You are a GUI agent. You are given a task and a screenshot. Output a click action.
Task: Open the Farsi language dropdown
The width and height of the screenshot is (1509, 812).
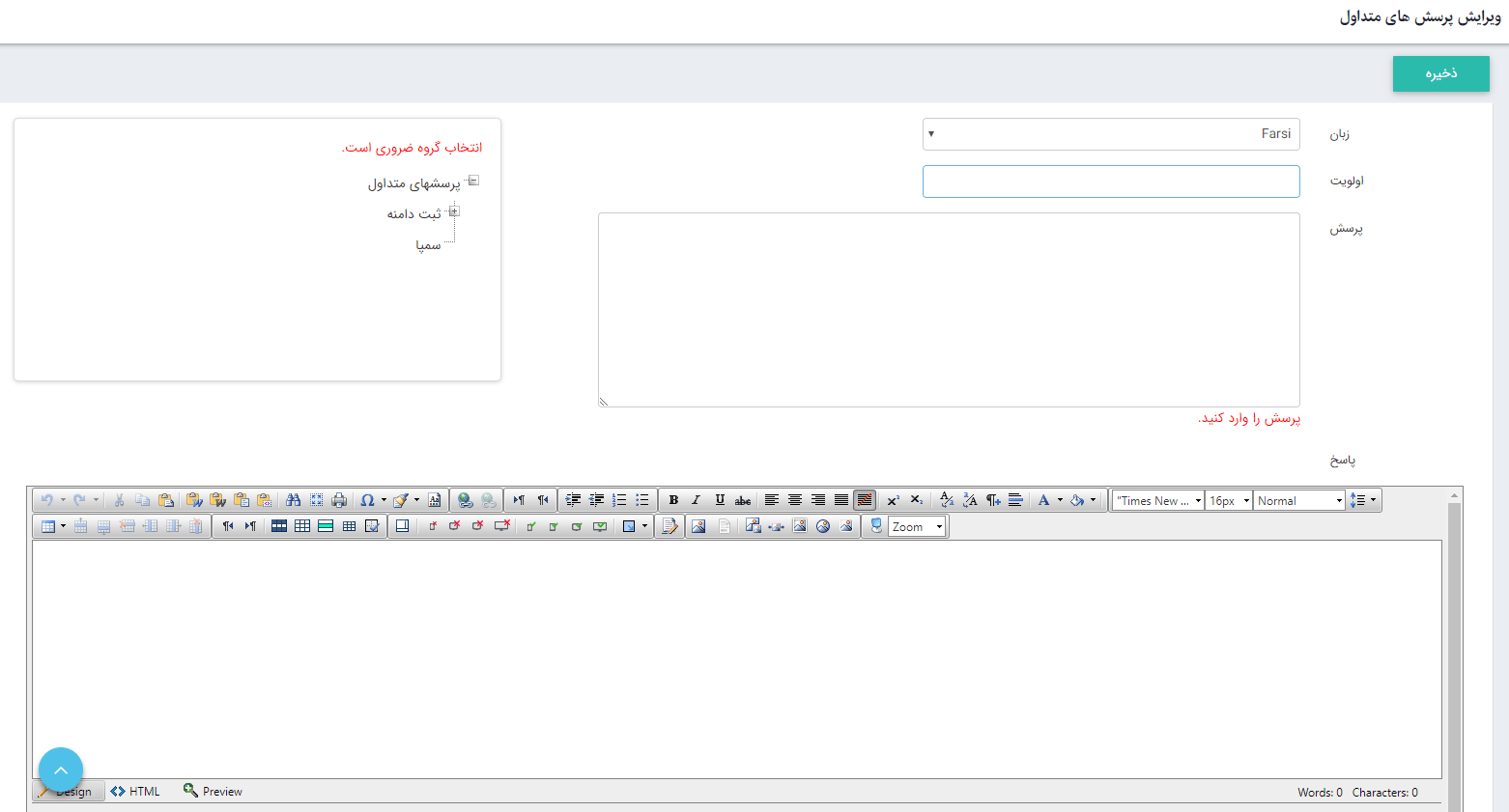(1110, 134)
